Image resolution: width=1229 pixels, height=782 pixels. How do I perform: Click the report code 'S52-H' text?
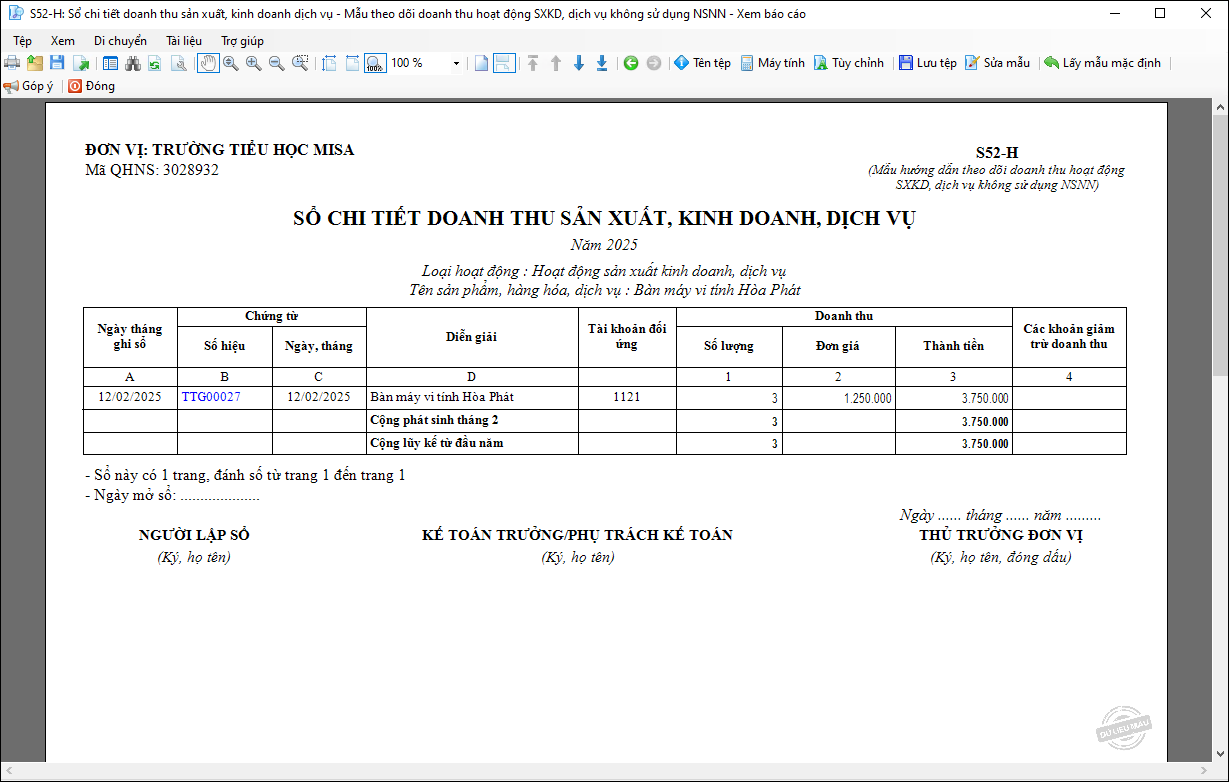[997, 153]
